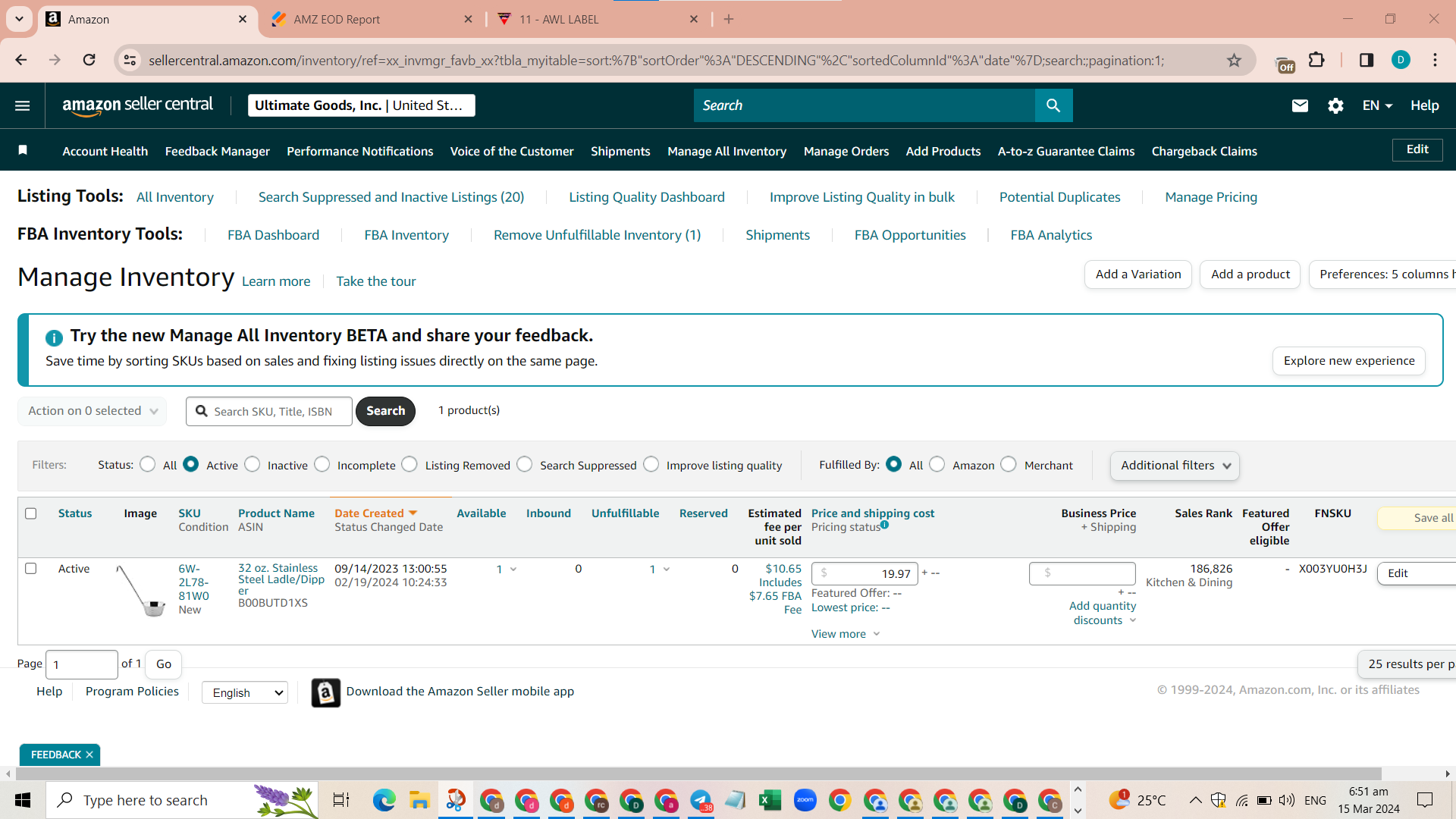The height and width of the screenshot is (819, 1456).
Task: Expand the Additional filters dropdown
Action: pos(1175,466)
